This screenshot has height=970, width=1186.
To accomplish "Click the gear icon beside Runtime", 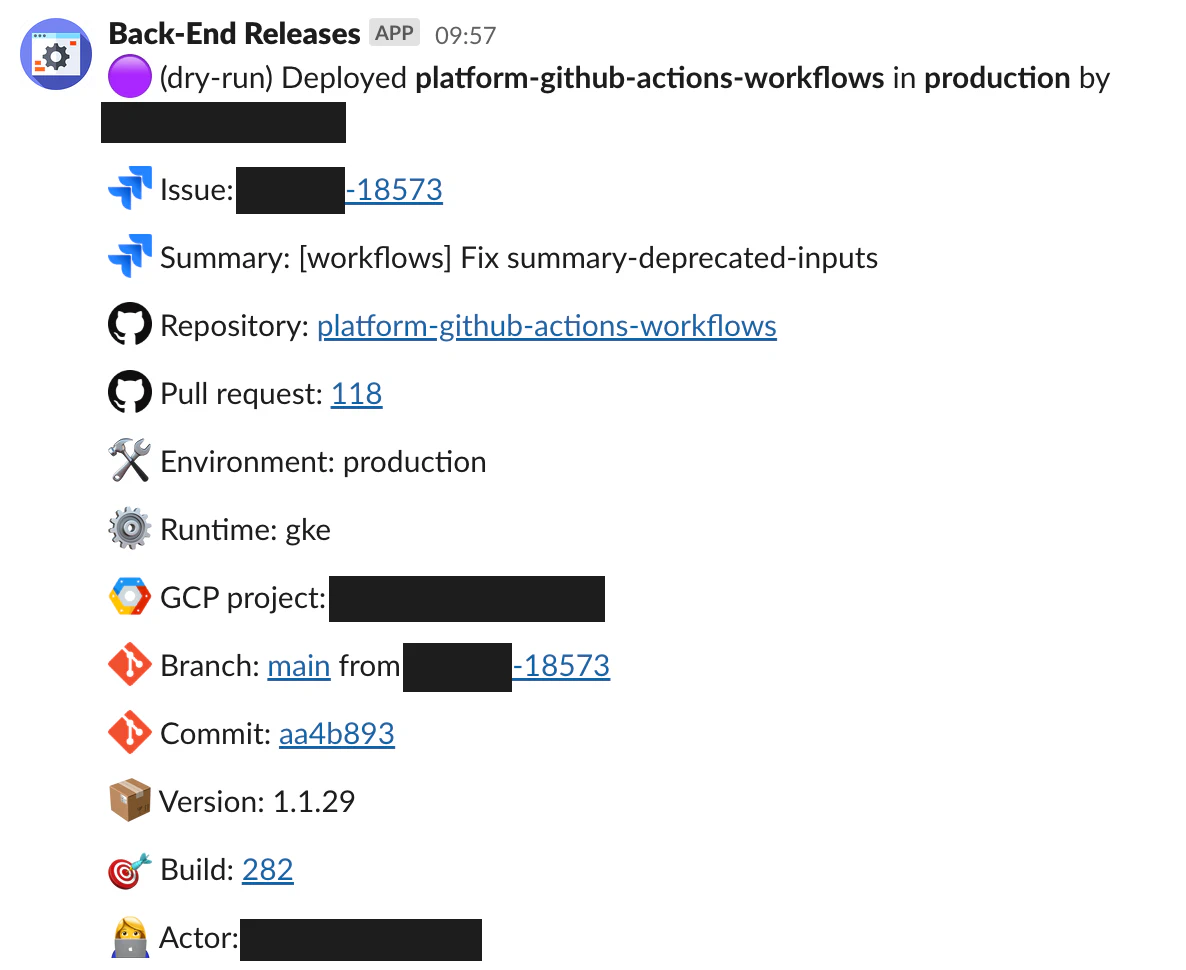I will [129, 530].
